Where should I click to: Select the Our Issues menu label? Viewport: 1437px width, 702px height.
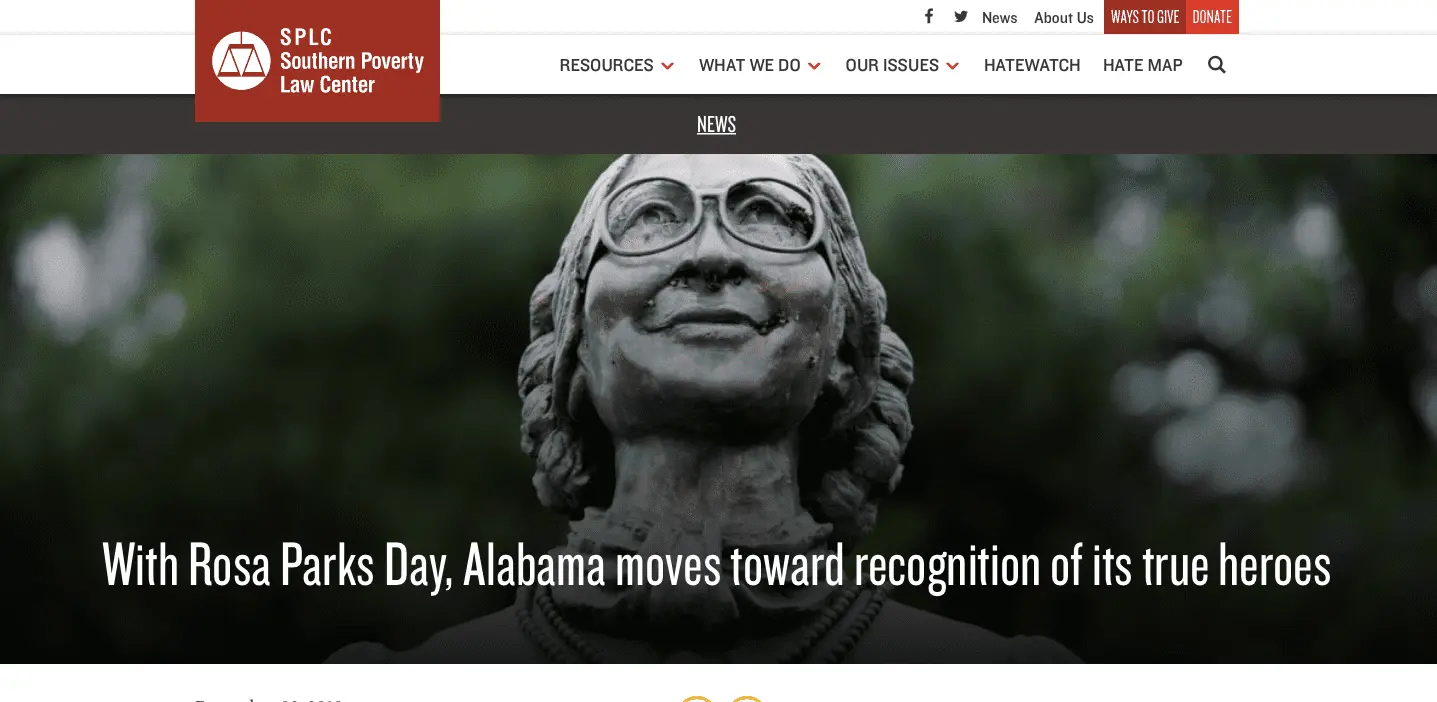point(892,65)
